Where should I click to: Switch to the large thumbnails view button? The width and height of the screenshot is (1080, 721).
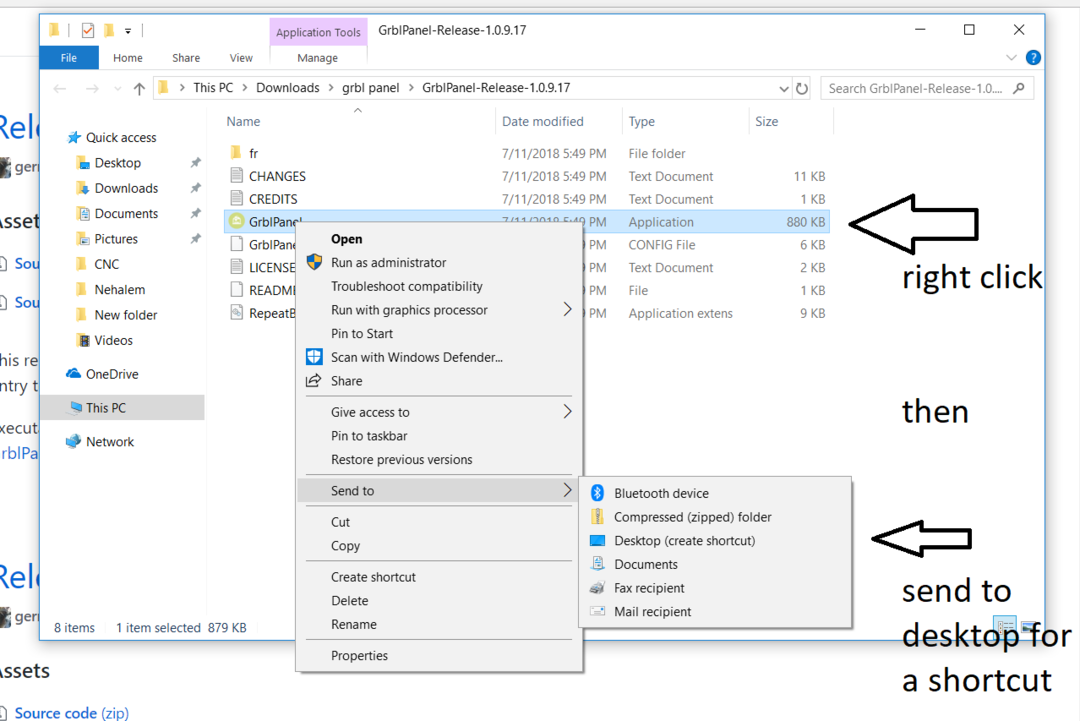[x=1027, y=627]
